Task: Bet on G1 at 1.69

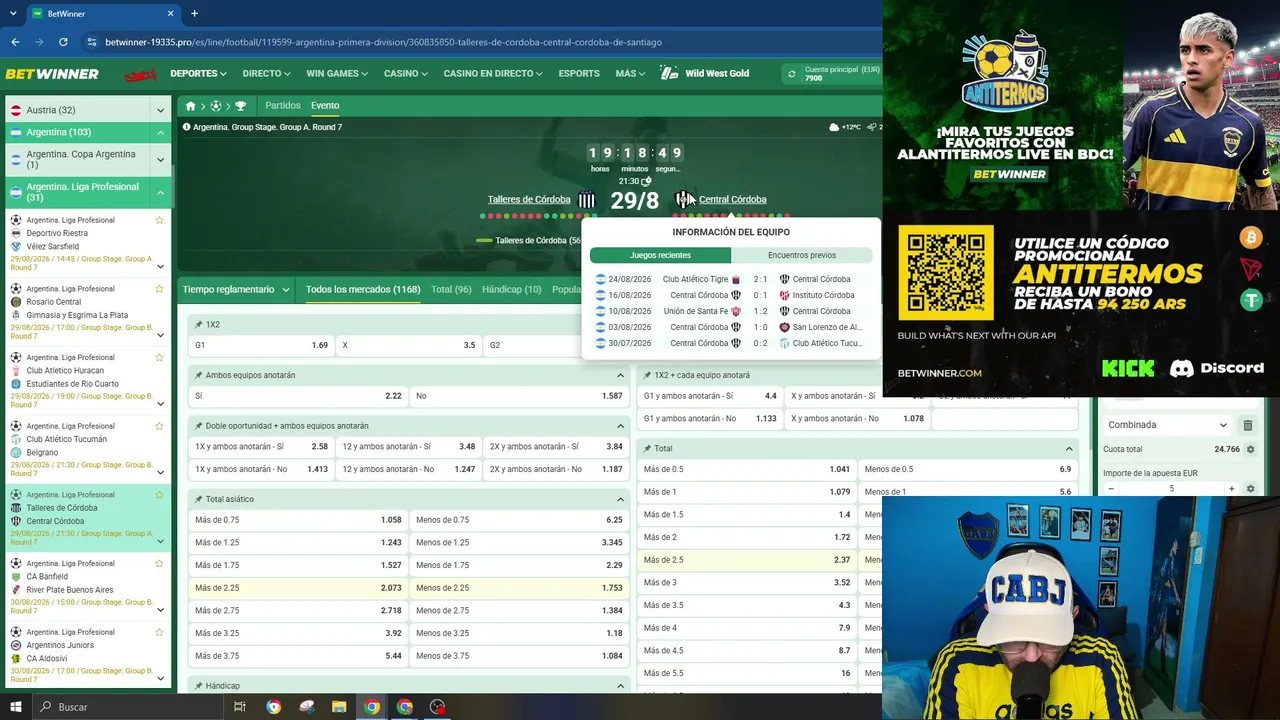Action: (262, 345)
